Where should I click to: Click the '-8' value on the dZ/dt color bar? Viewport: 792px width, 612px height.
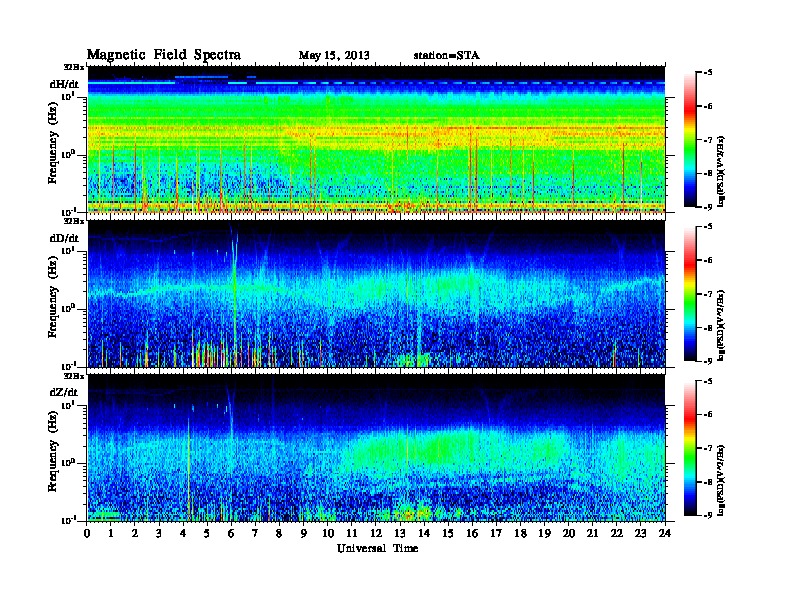click(708, 482)
